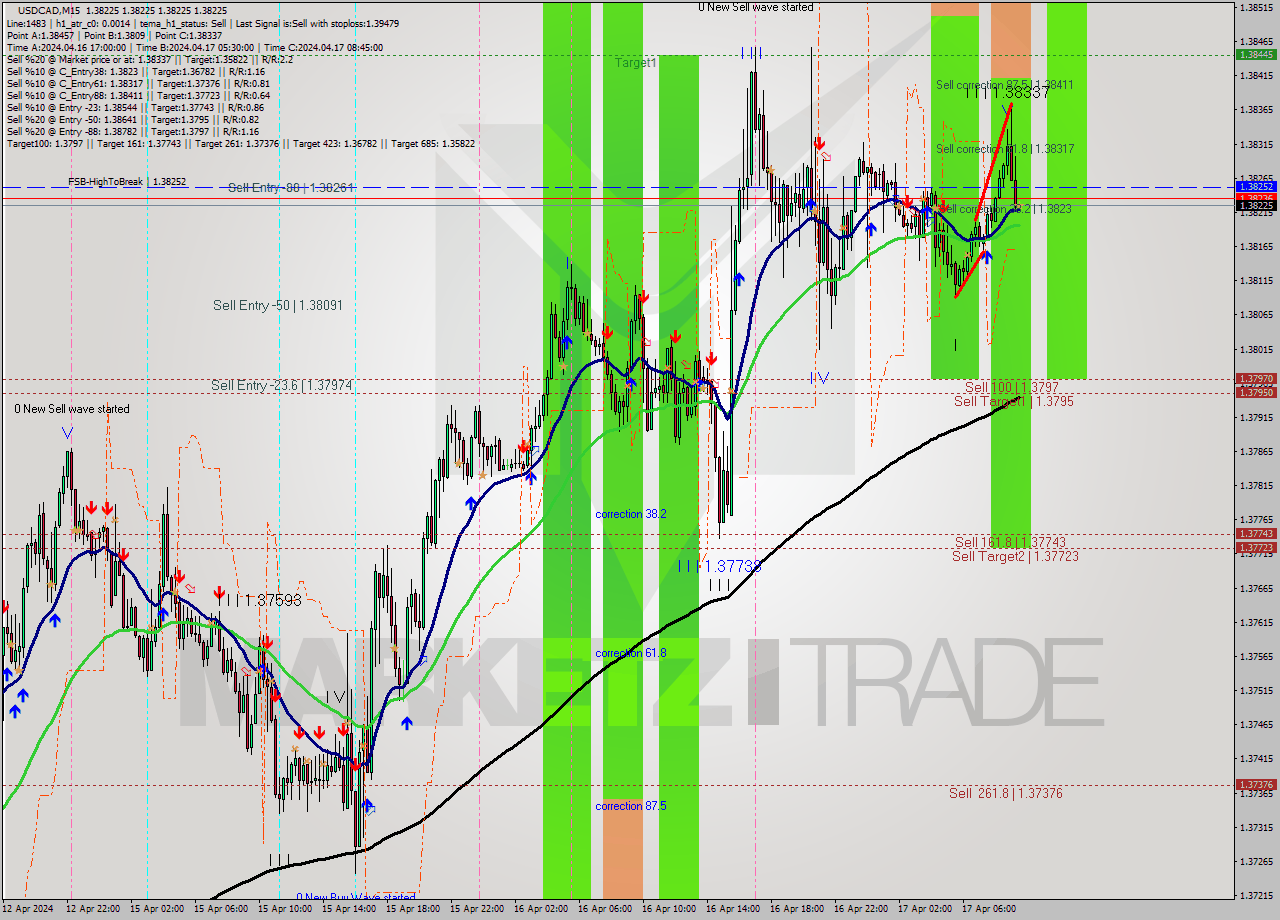The image size is (1280, 920).
Task: Click the 1.38065 price axis value
Action: coord(1256,314)
